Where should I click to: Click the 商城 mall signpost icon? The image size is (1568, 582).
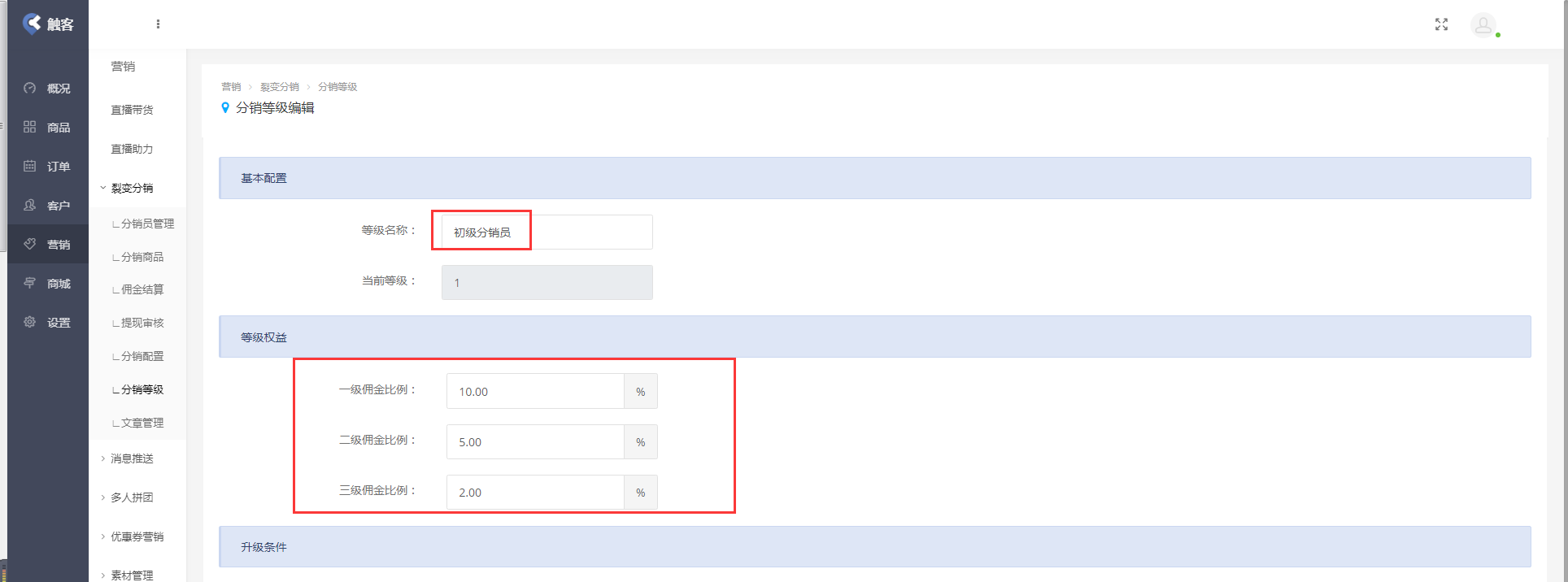click(30, 283)
